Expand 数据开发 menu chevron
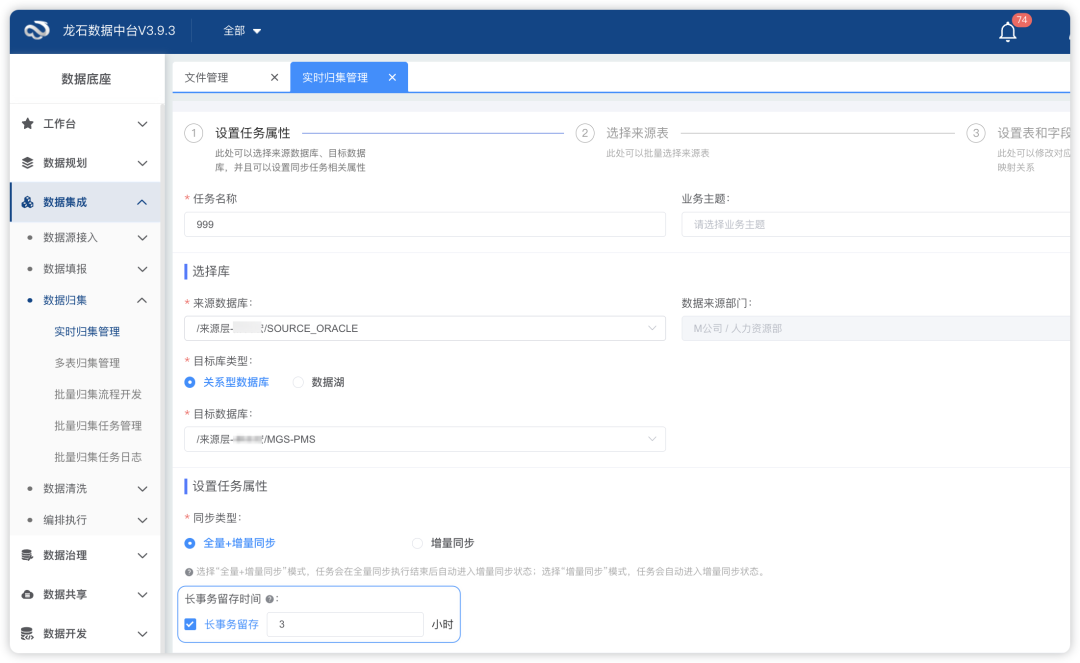 coord(142,634)
